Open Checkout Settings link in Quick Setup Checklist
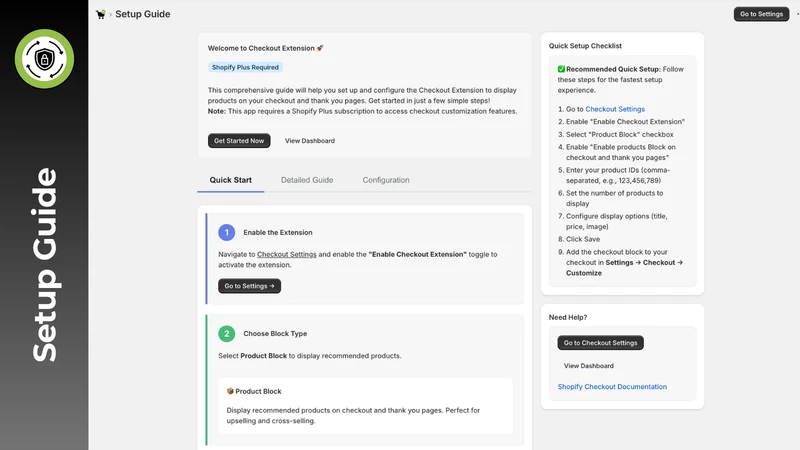Image resolution: width=800 pixels, height=450 pixels. click(x=615, y=109)
